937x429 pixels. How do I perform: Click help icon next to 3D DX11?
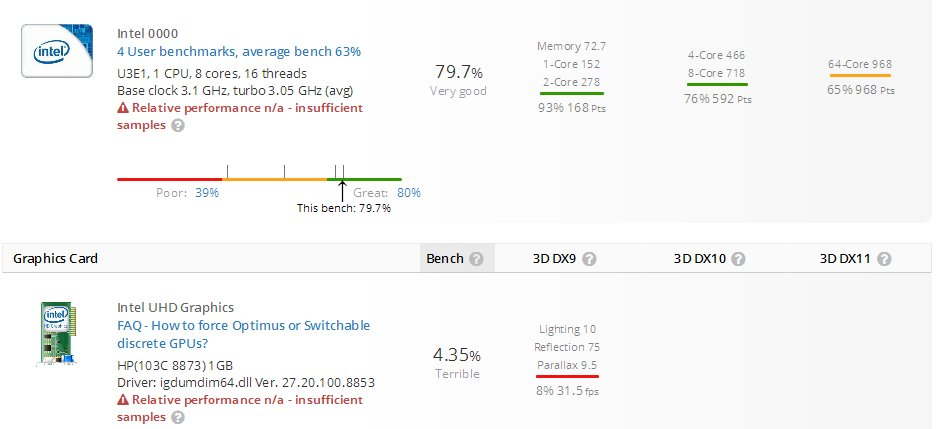(884, 259)
